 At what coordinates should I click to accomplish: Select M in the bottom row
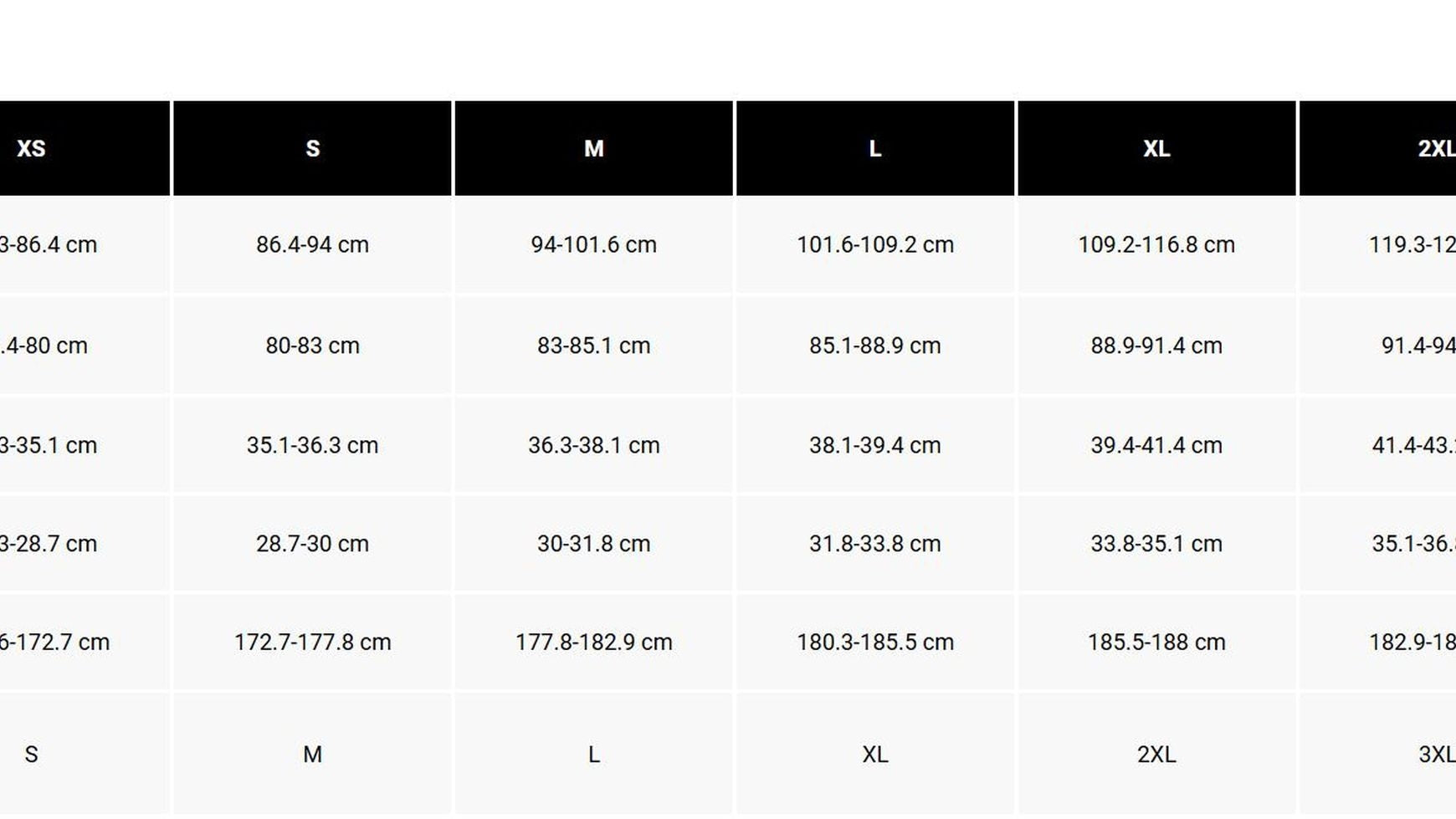tap(312, 755)
